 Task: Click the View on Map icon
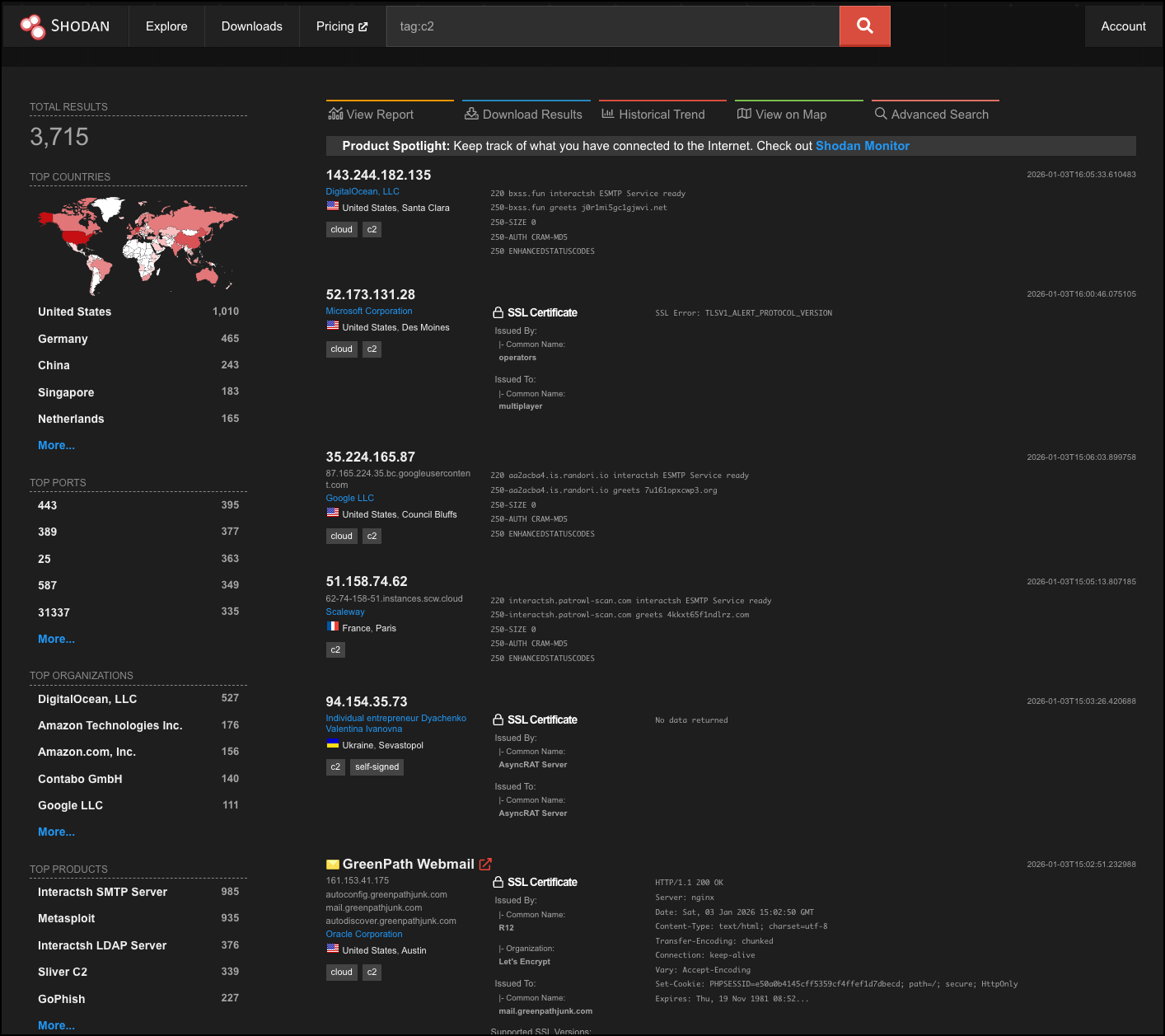click(744, 114)
